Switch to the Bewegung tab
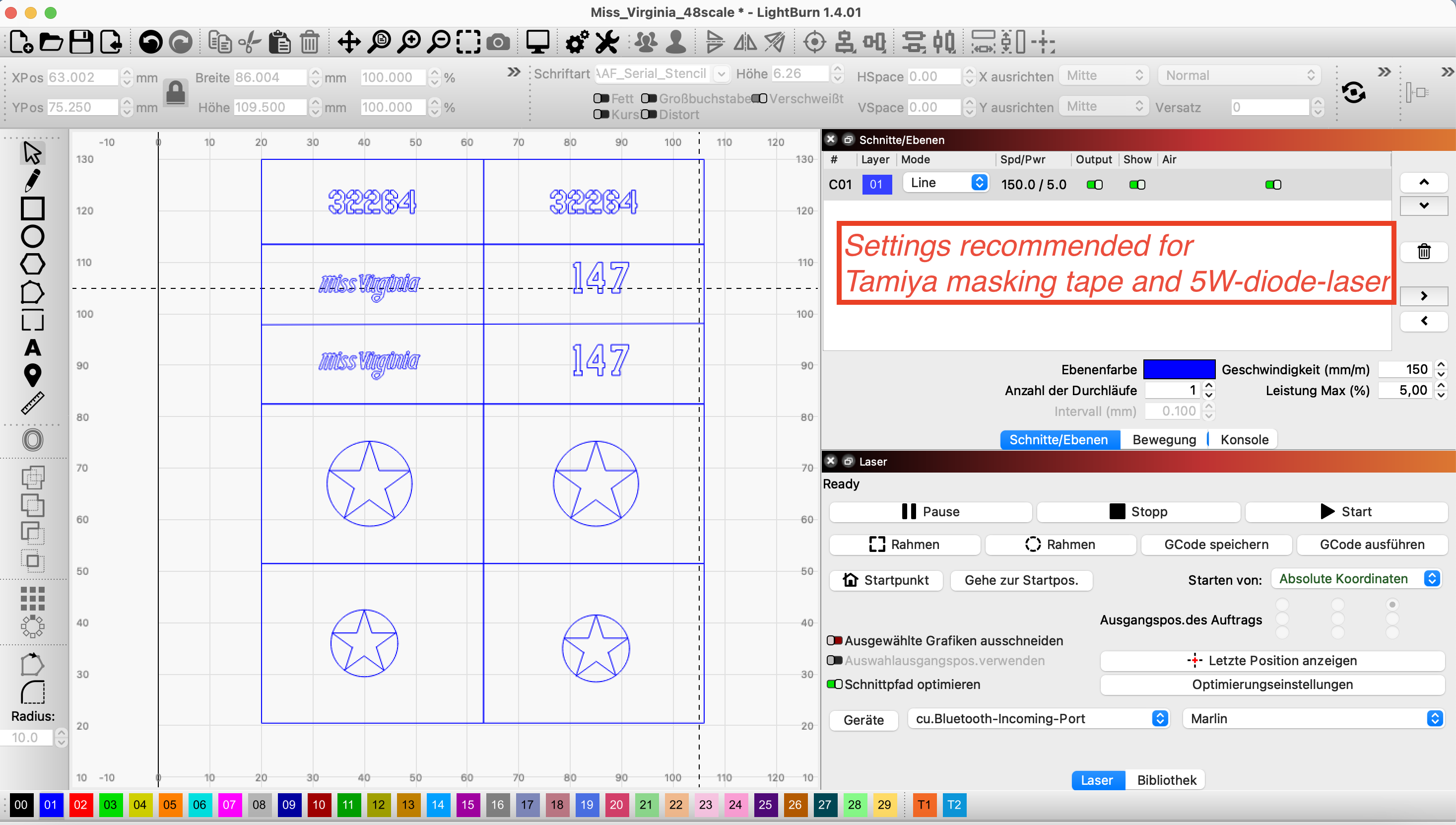The height and width of the screenshot is (825, 1456). pyautogui.click(x=1164, y=440)
